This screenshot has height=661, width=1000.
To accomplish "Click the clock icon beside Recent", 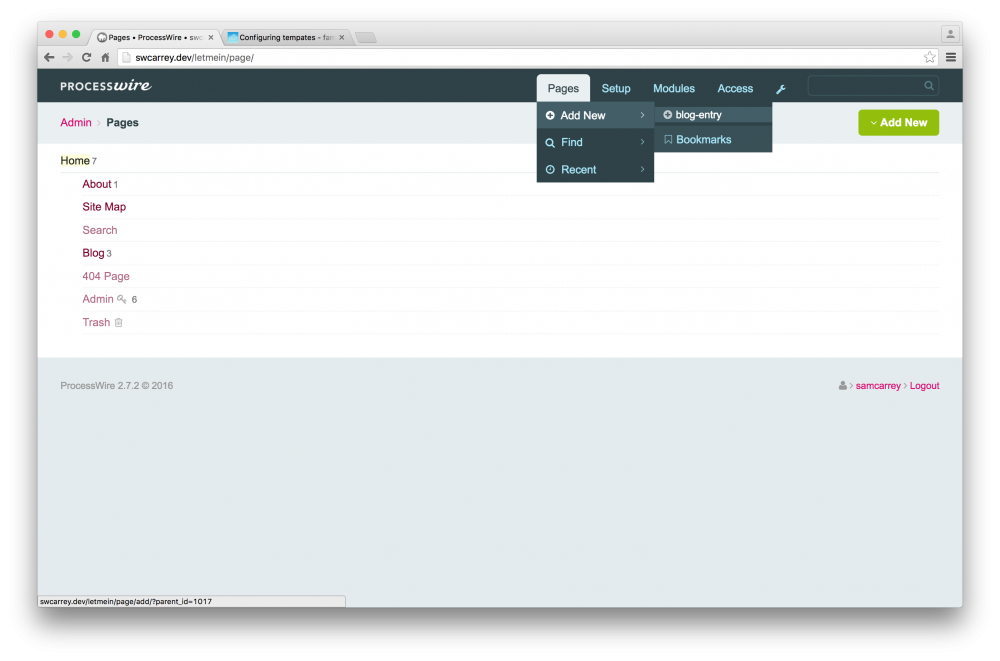I will pos(550,169).
